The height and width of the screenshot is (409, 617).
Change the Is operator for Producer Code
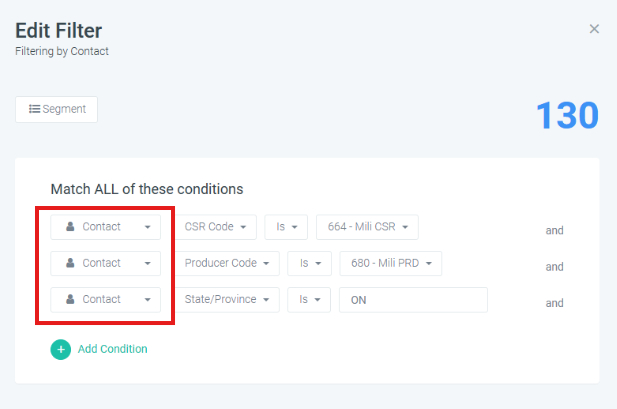[310, 263]
